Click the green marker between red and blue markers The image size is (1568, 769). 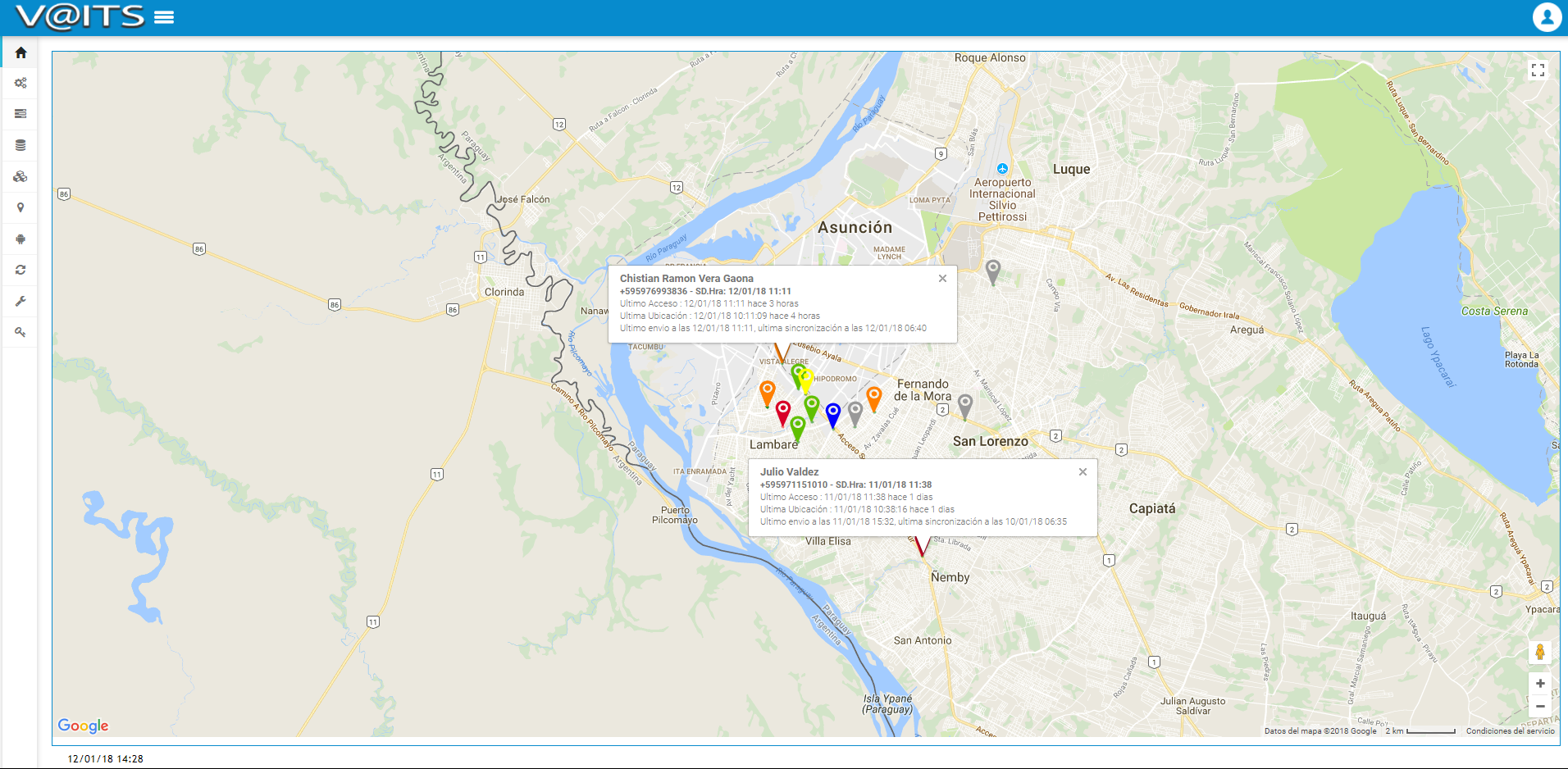pyautogui.click(x=812, y=407)
